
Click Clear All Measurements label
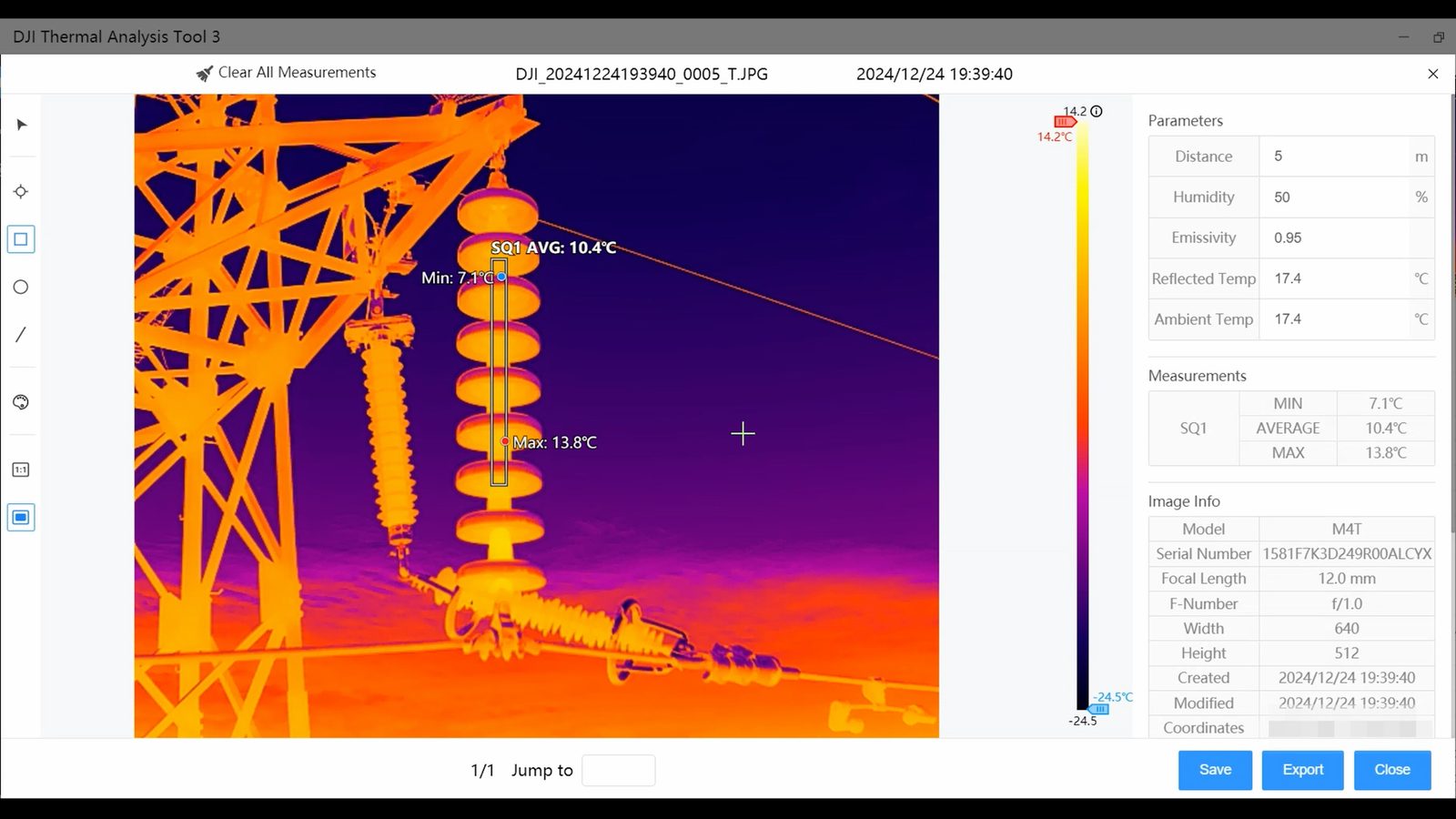[x=297, y=73]
